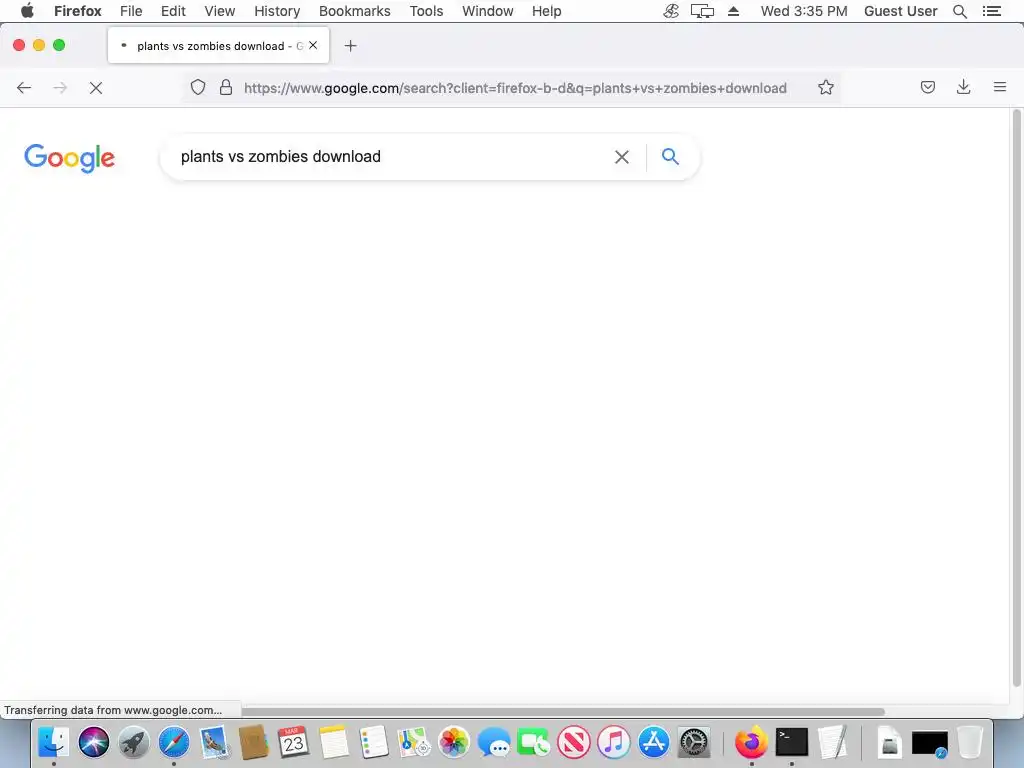Open a new tab

pyautogui.click(x=351, y=46)
